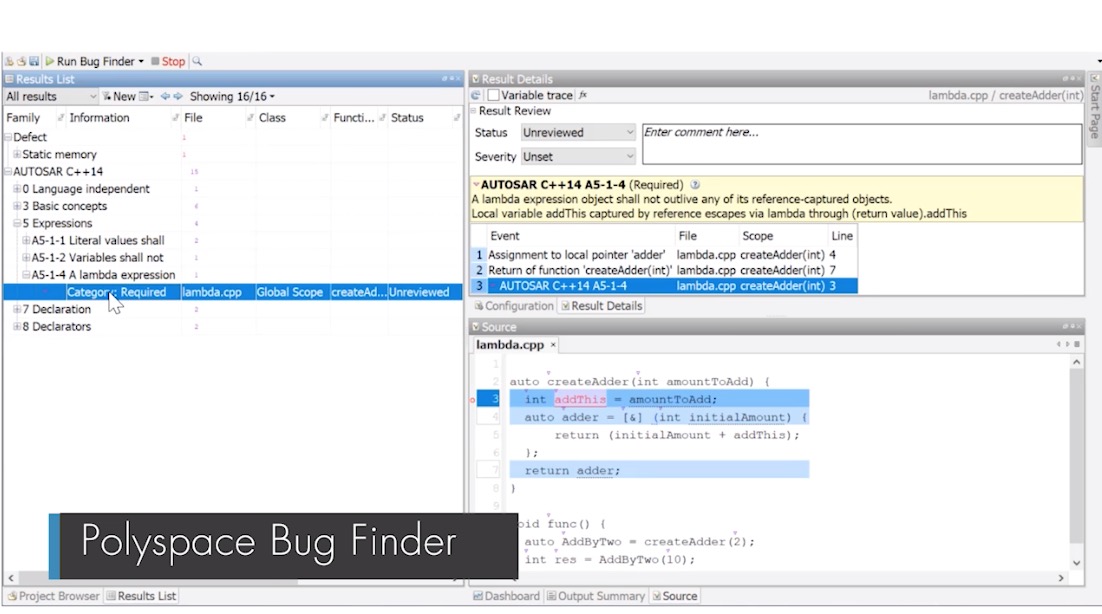Collapse the AUTOSAR C++14 tree node
1102x614 pixels.
(8, 171)
